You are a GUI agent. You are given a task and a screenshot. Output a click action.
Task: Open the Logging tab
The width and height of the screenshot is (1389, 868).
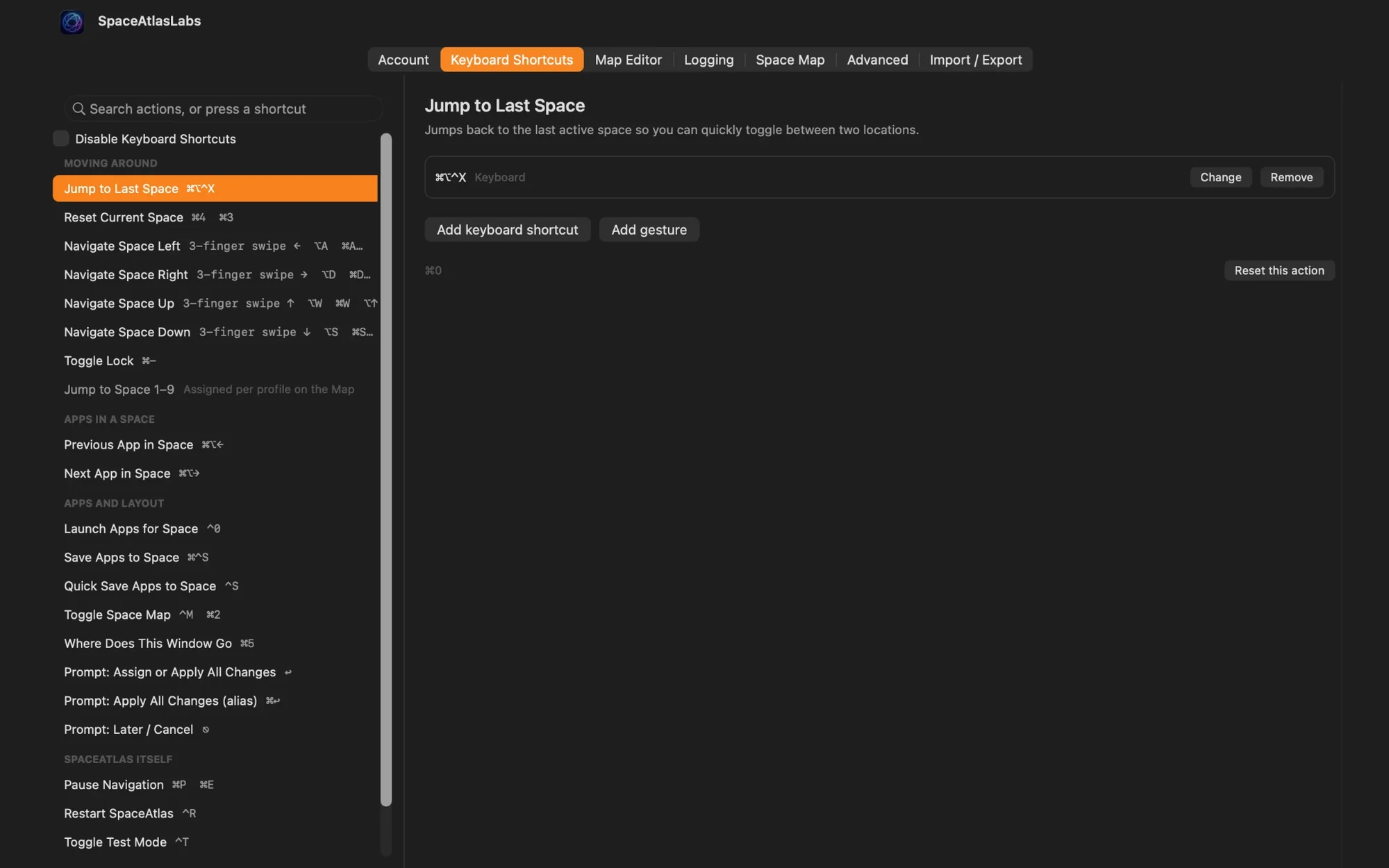pos(708,60)
